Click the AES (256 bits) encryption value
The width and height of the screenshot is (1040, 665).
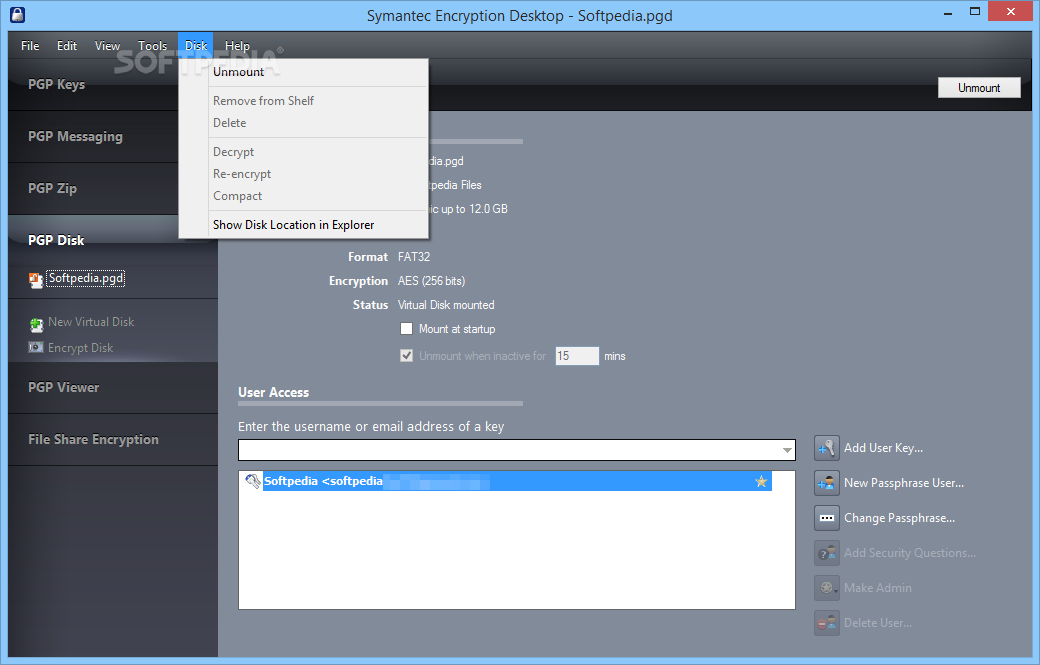click(431, 281)
